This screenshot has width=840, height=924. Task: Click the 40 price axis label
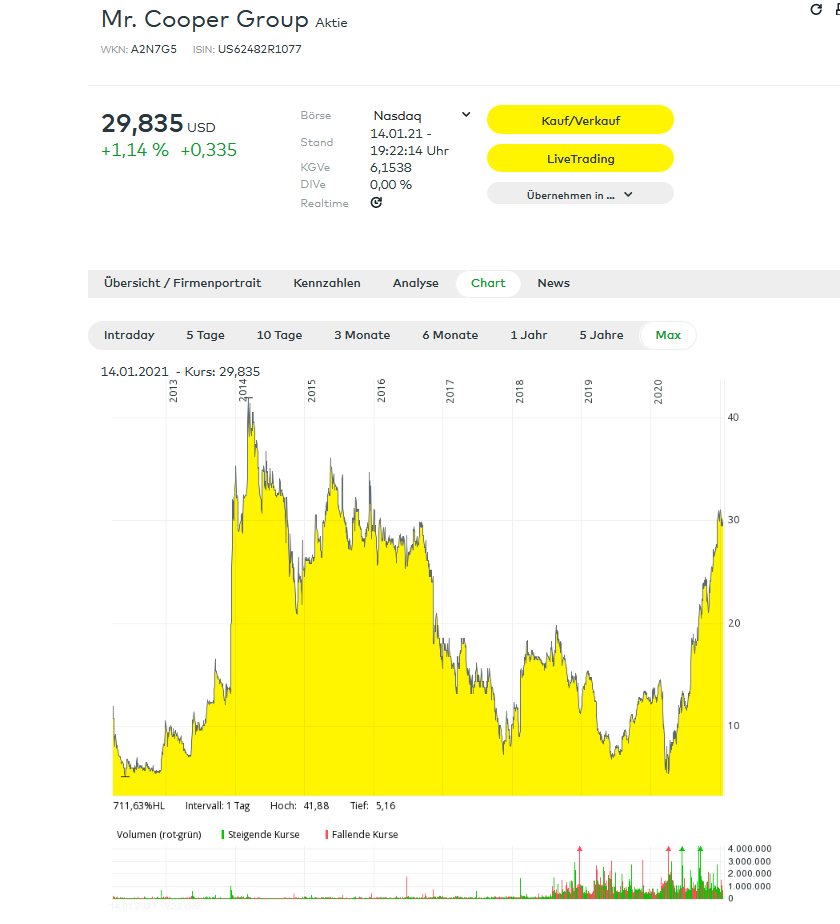(733, 417)
